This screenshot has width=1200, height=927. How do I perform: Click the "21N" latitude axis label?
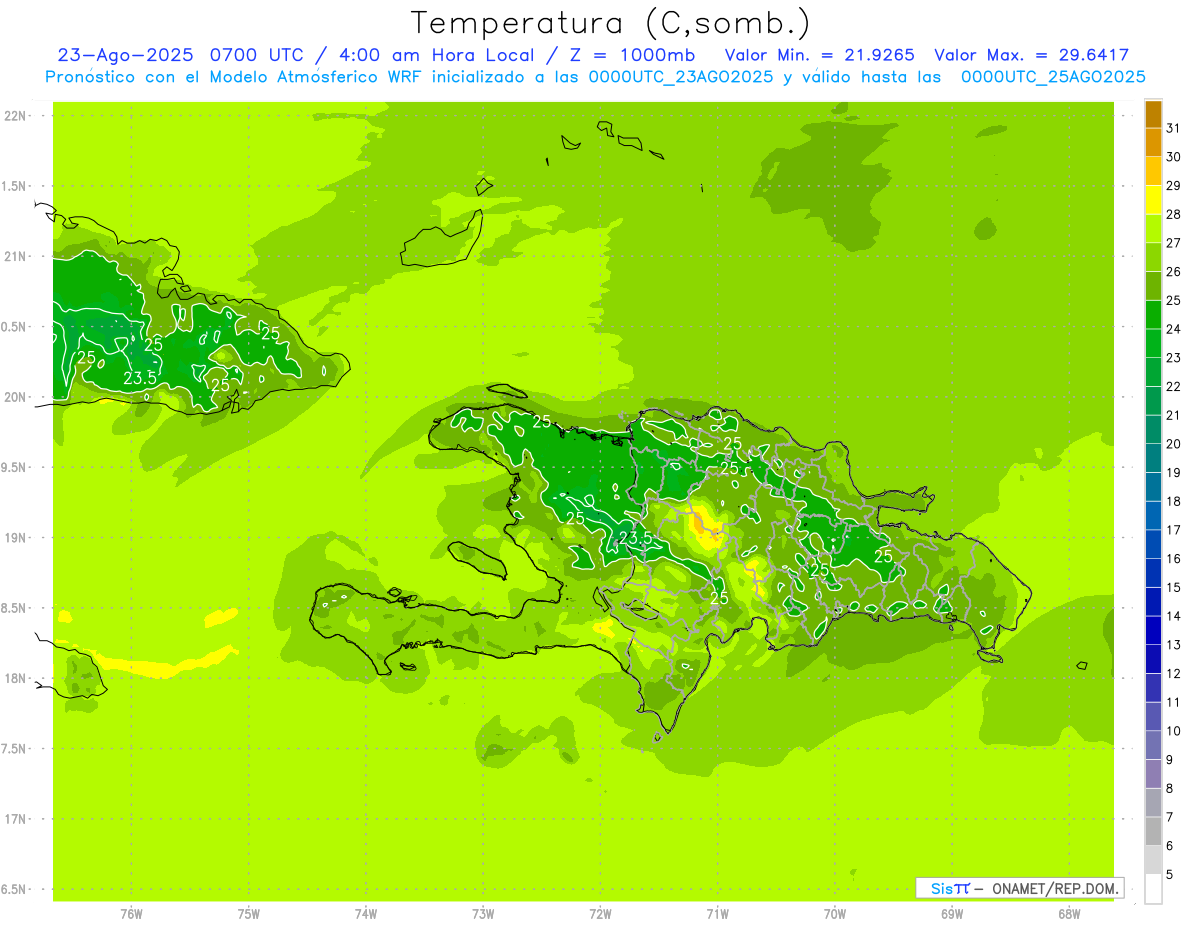(x=15, y=257)
